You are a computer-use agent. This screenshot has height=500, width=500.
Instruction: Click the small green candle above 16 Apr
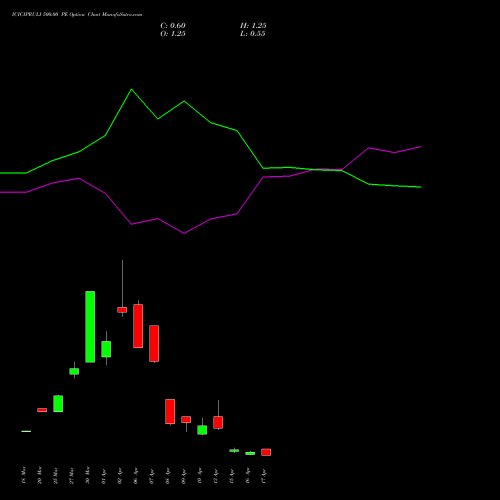pyautogui.click(x=250, y=453)
